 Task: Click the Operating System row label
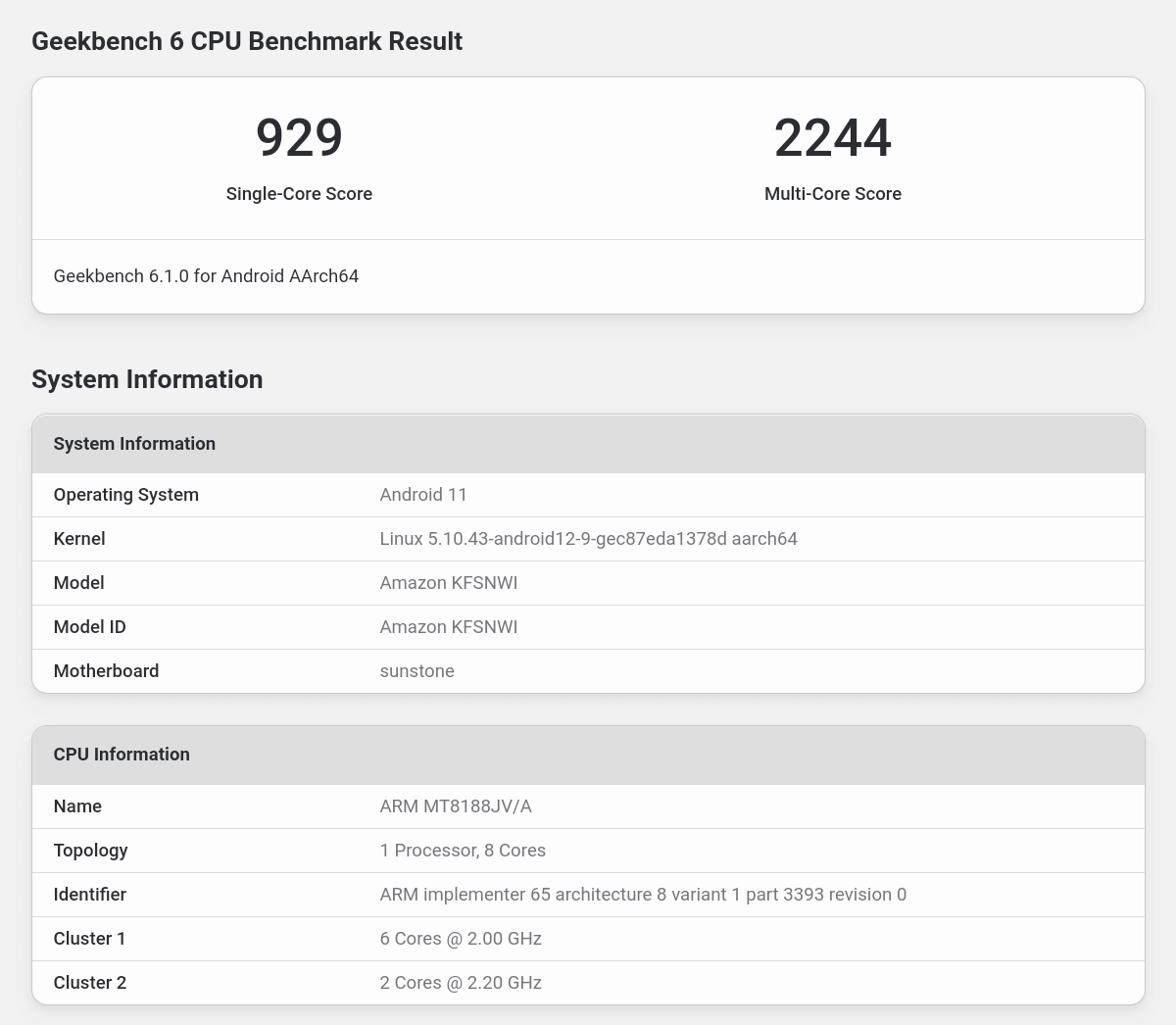(x=126, y=495)
